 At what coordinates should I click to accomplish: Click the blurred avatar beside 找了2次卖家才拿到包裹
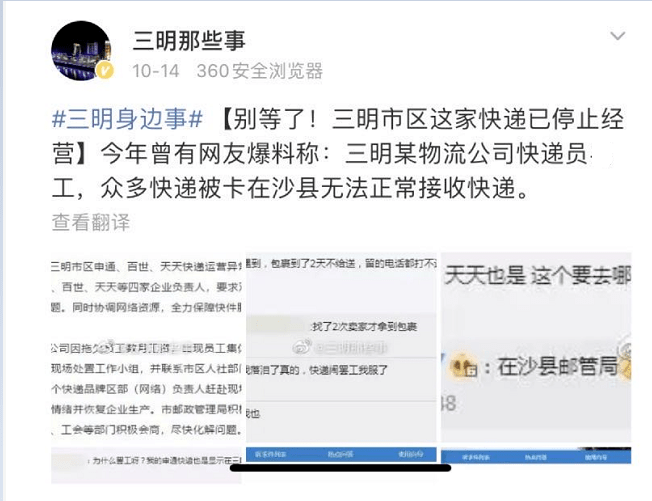(277, 326)
